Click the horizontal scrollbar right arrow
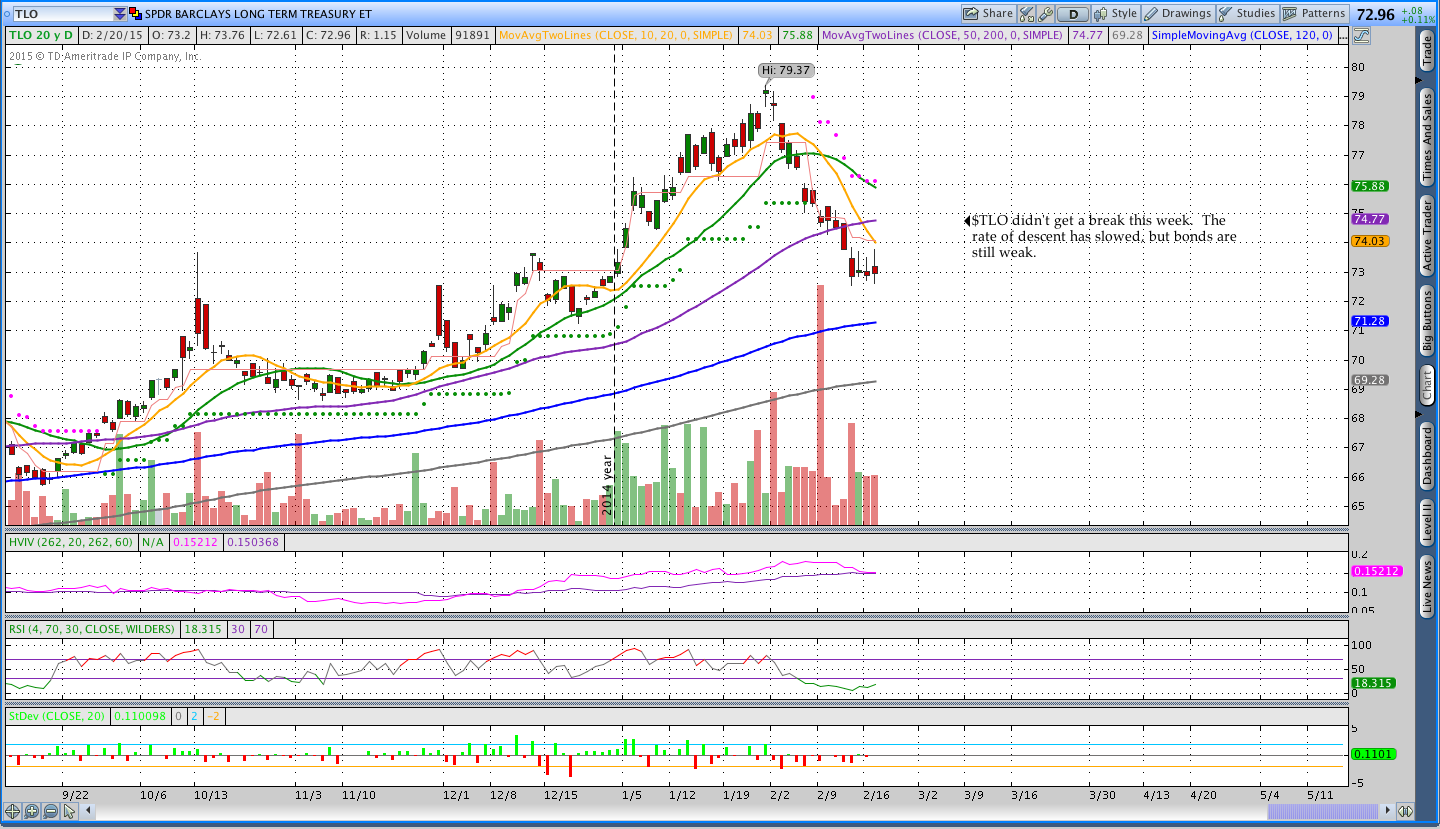Image resolution: width=1440 pixels, height=829 pixels. (x=1386, y=811)
